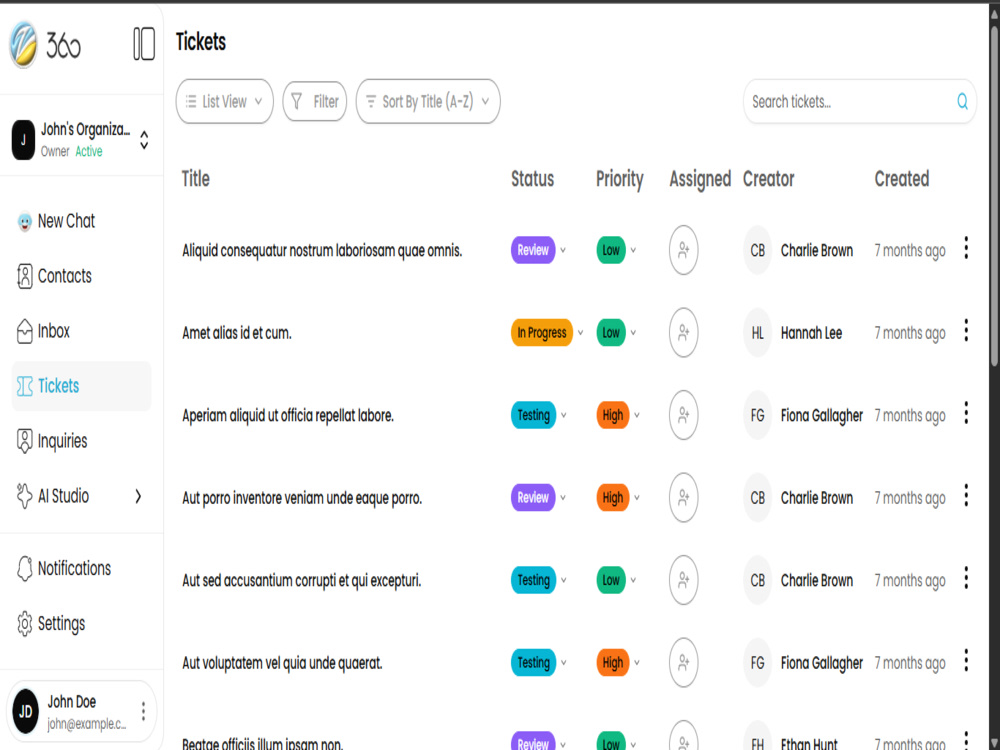This screenshot has height=750, width=1000.
Task: Click the JD user avatar
Action: pyautogui.click(x=26, y=711)
